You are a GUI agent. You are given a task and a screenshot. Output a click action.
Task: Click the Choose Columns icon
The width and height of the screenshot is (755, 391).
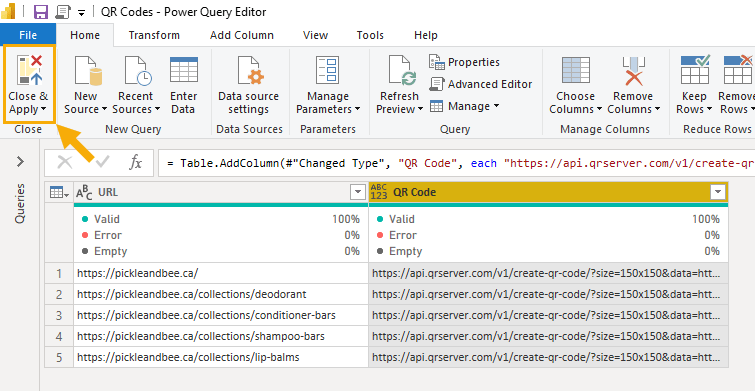(x=575, y=70)
